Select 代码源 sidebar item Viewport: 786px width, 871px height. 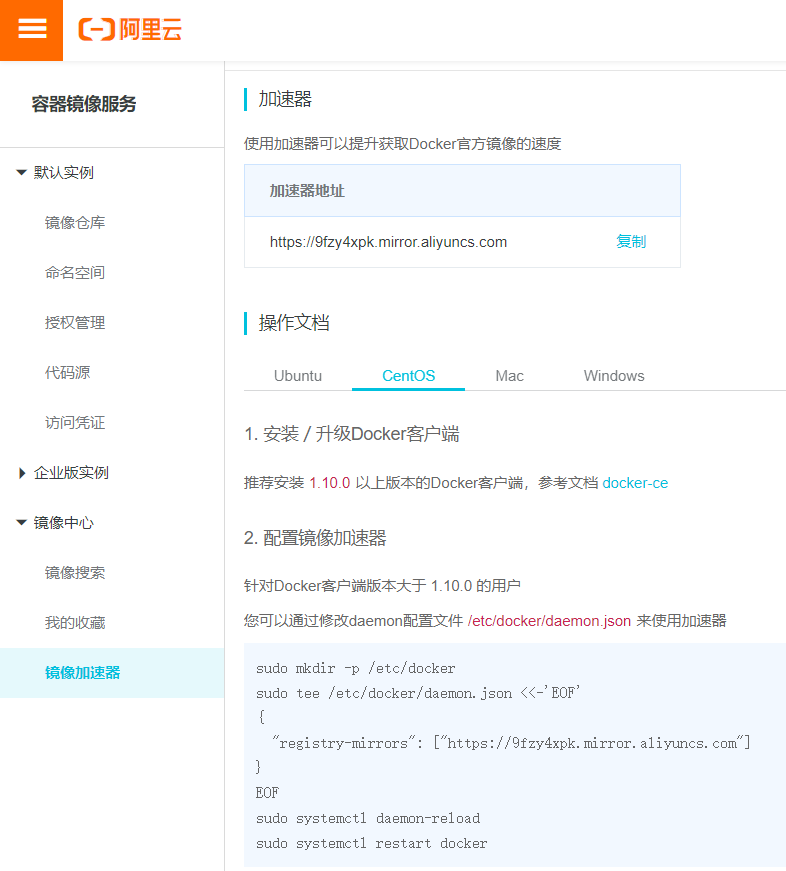click(x=67, y=373)
